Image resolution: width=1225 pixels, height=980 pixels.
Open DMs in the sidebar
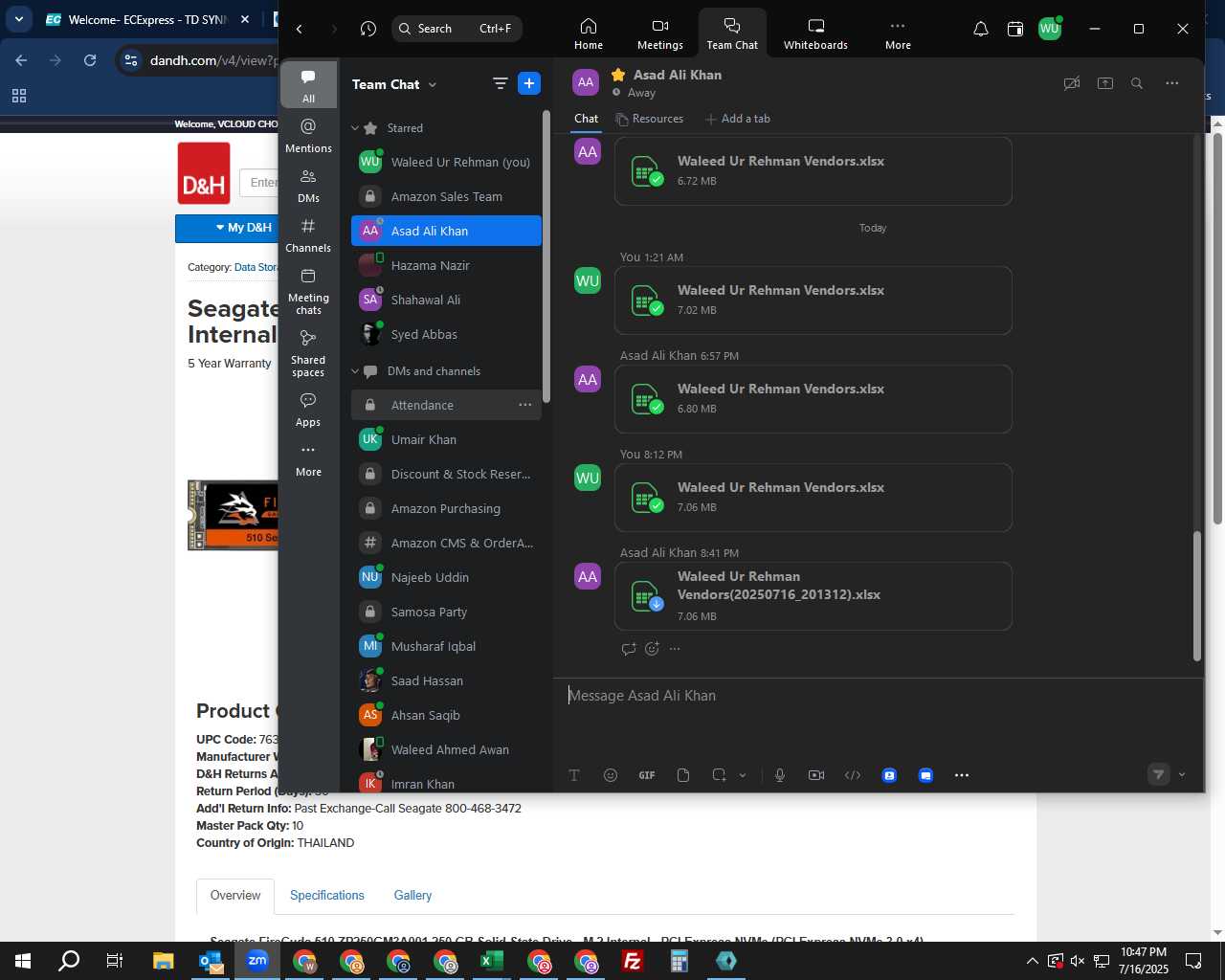pos(308,186)
